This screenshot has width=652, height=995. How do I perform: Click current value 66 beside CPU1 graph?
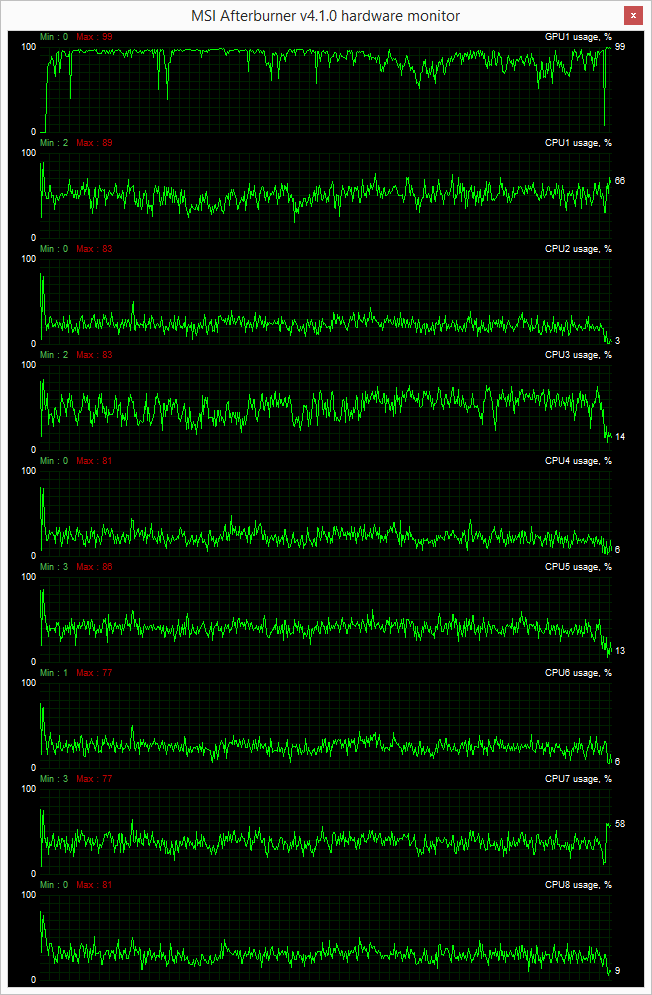[620, 181]
